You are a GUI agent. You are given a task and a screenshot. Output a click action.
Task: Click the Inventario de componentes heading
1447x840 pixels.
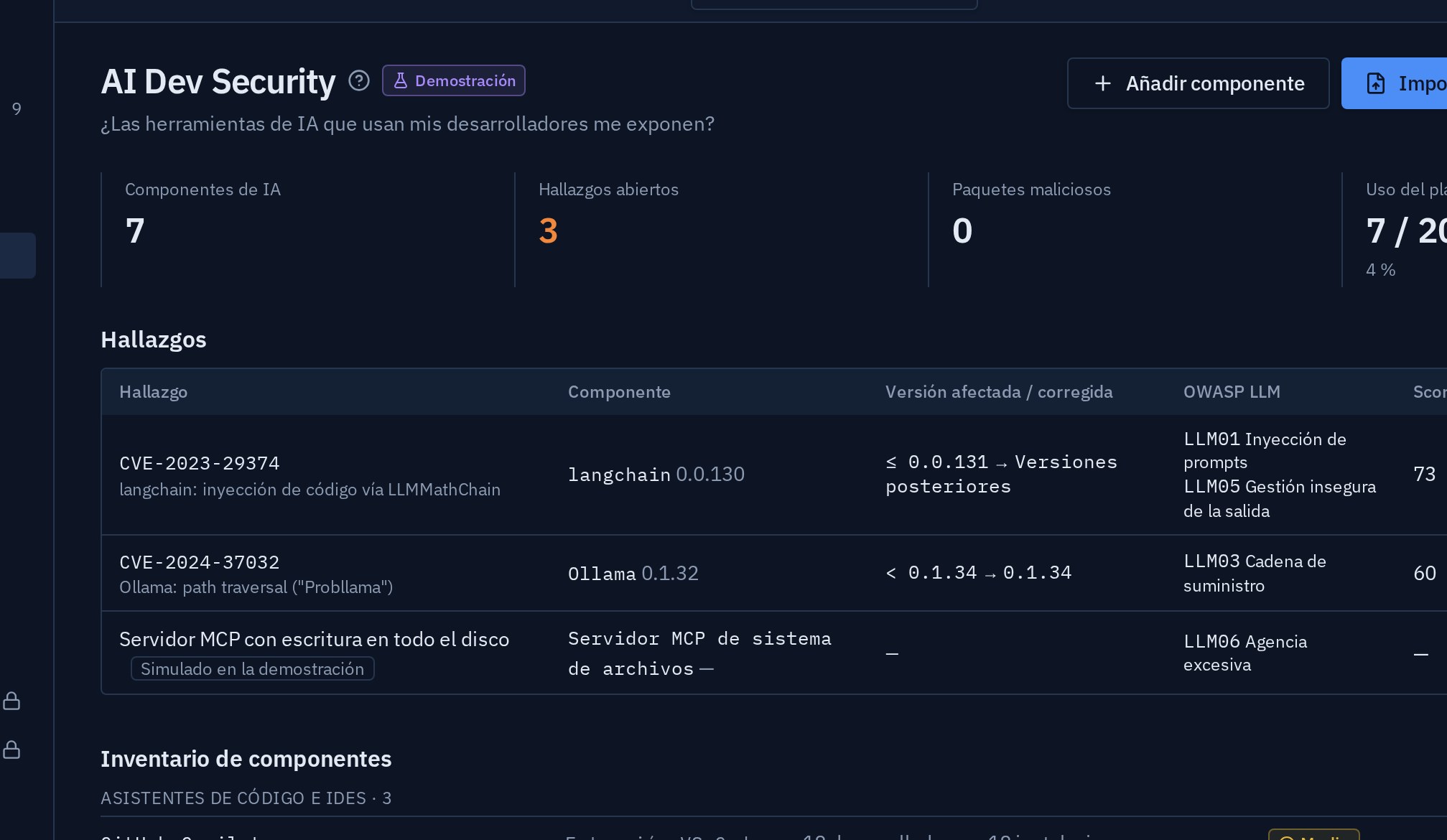tap(246, 759)
